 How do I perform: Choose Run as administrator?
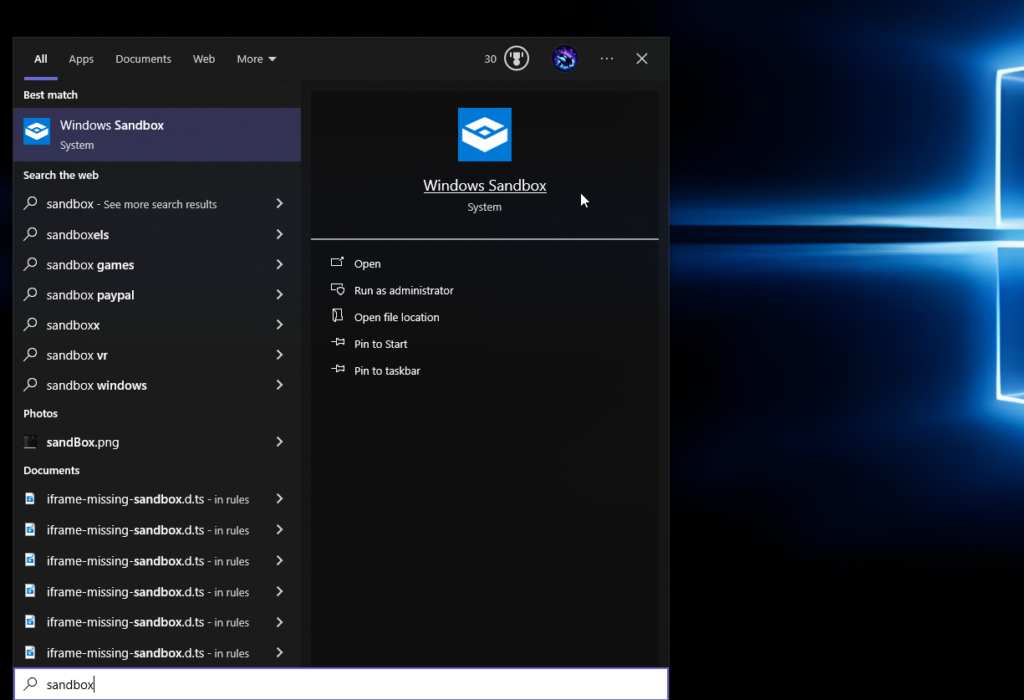404,291
